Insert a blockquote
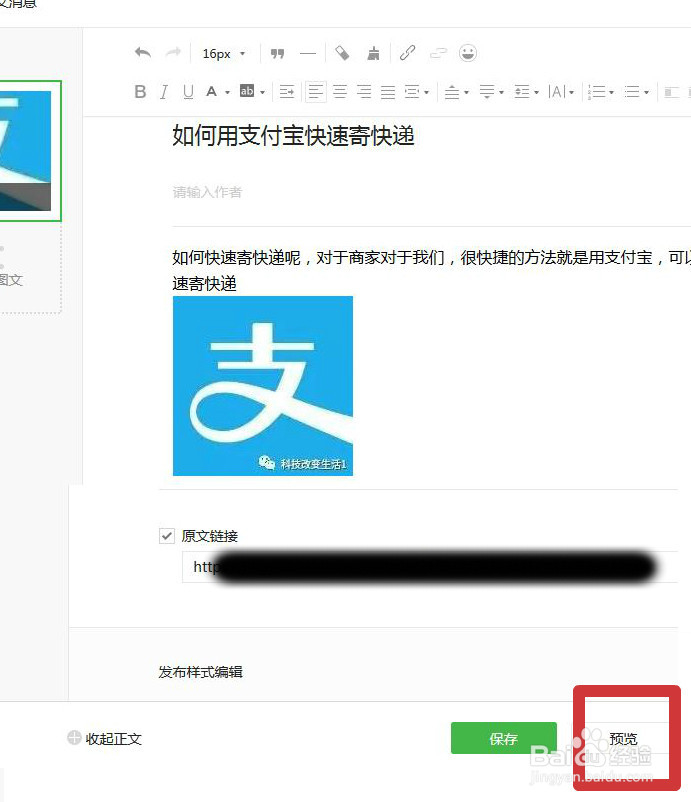Screen dimensions: 691x802 pos(277,53)
